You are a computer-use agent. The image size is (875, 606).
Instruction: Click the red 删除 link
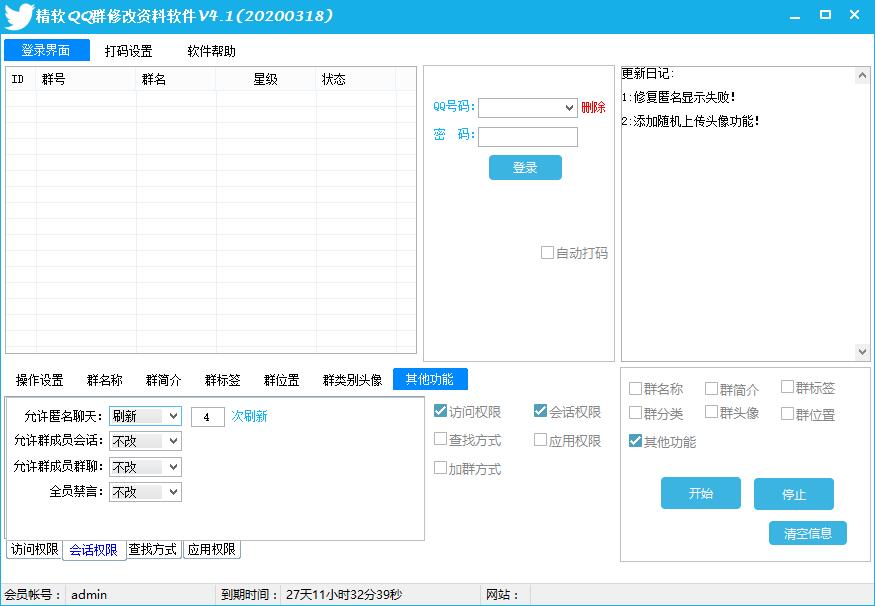tap(593, 107)
